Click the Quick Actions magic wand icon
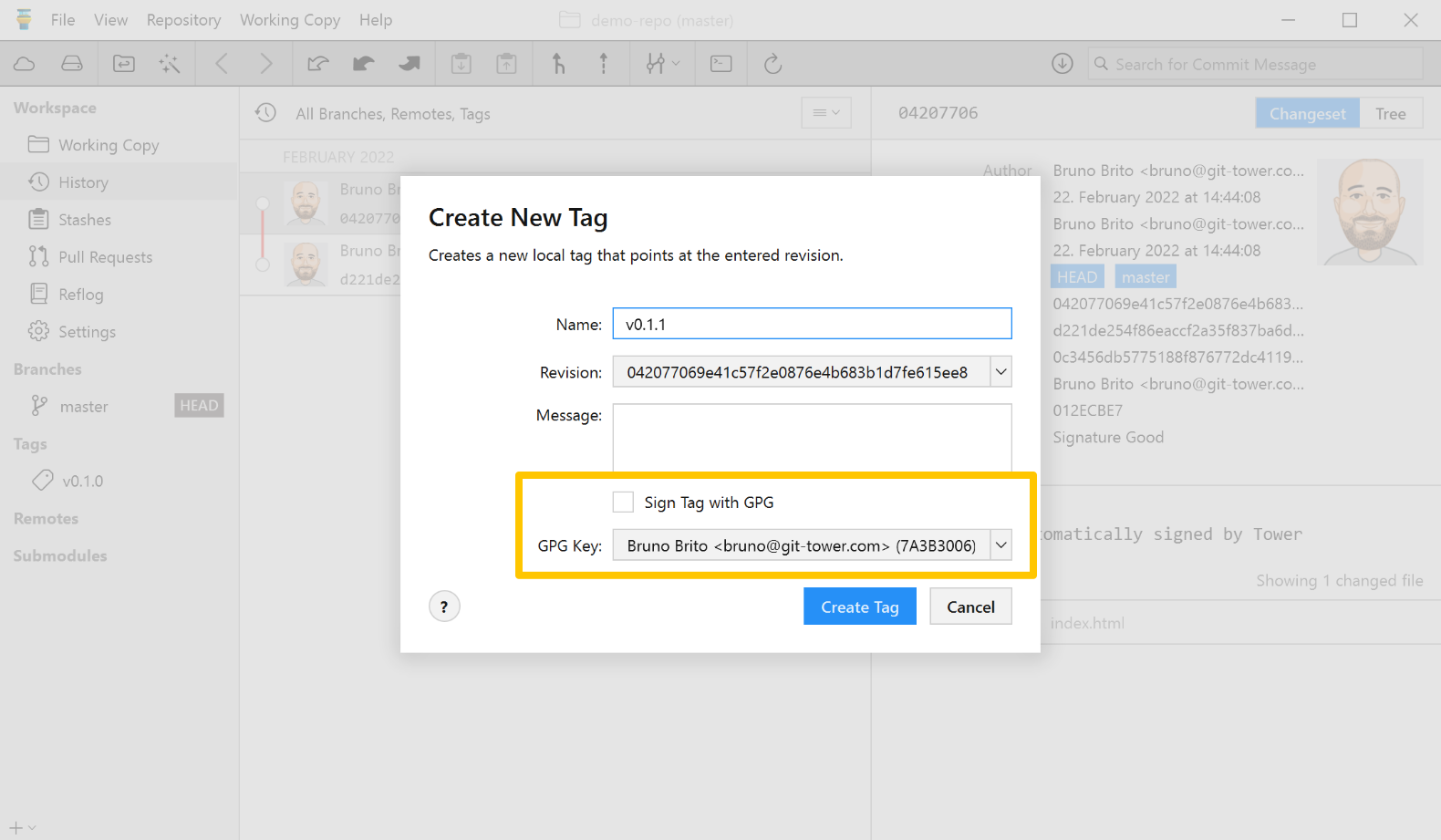Screen dimensions: 1441x840 [x=170, y=64]
